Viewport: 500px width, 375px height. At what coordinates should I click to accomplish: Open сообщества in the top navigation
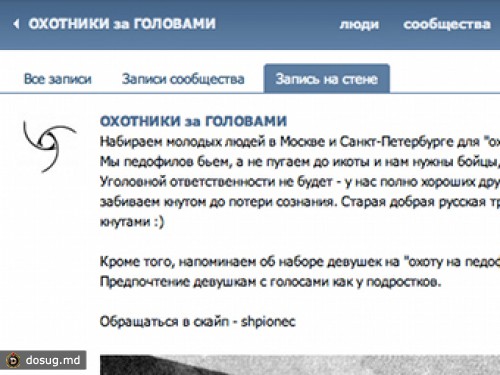447,24
